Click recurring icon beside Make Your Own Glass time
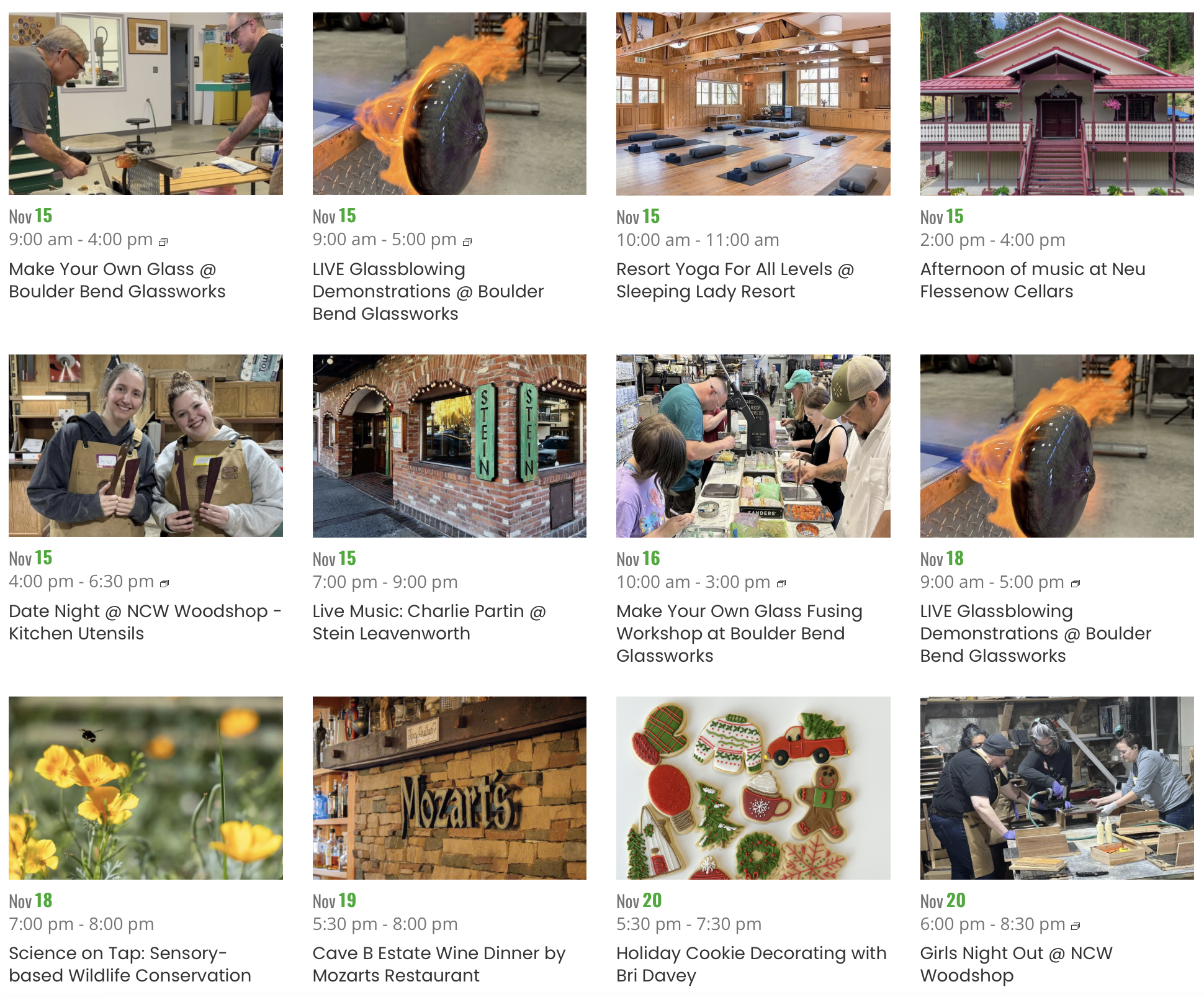 pos(163,242)
